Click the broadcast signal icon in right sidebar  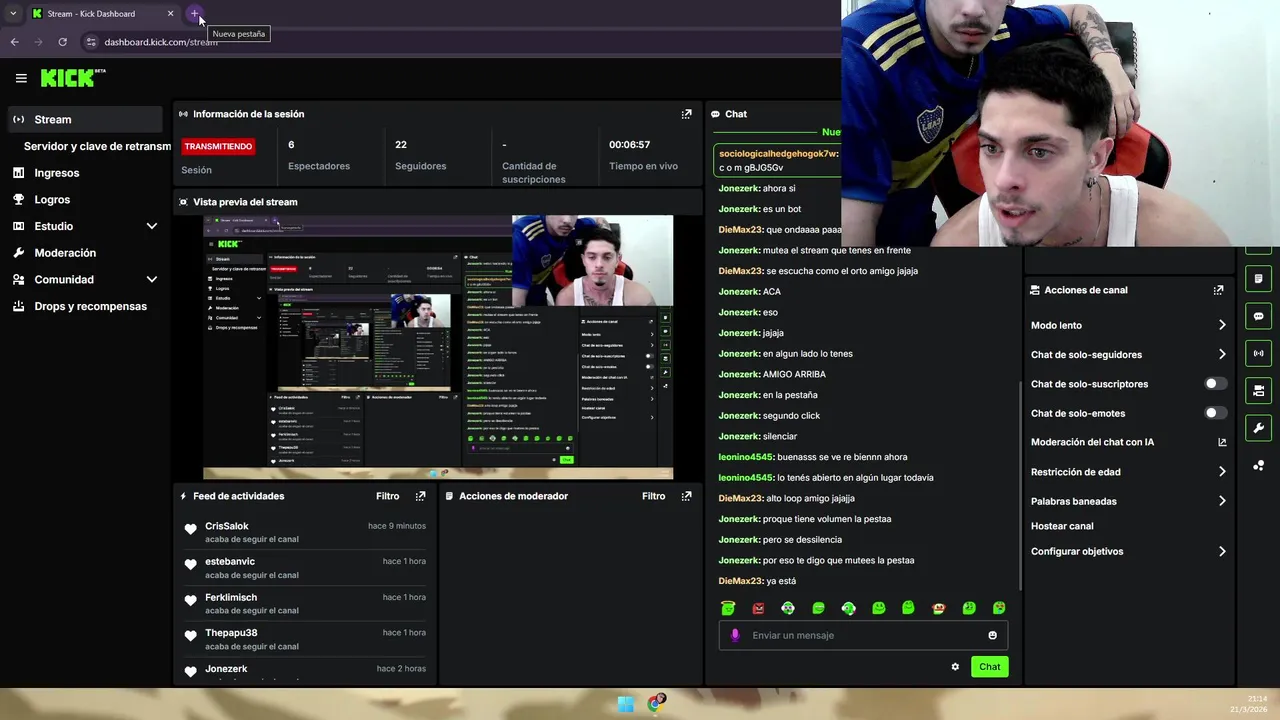1258,353
